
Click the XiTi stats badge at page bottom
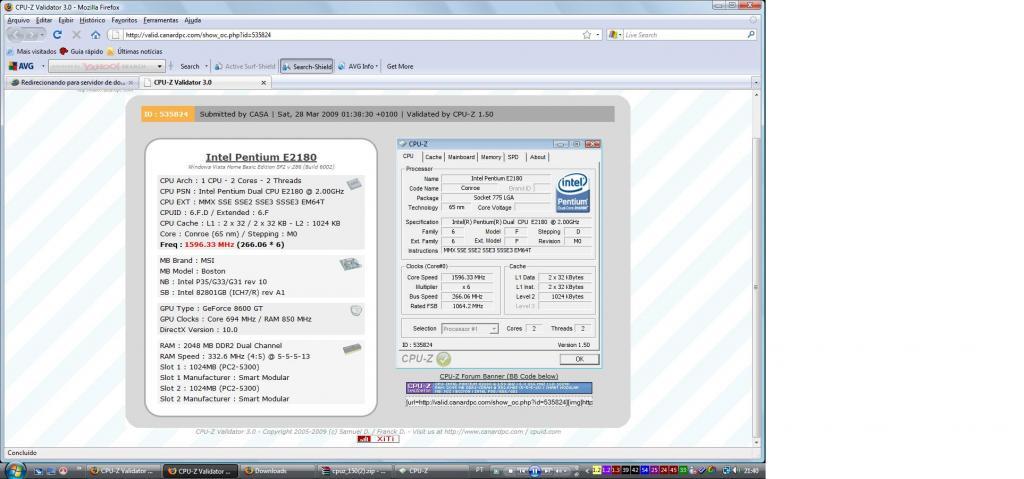(x=378, y=439)
